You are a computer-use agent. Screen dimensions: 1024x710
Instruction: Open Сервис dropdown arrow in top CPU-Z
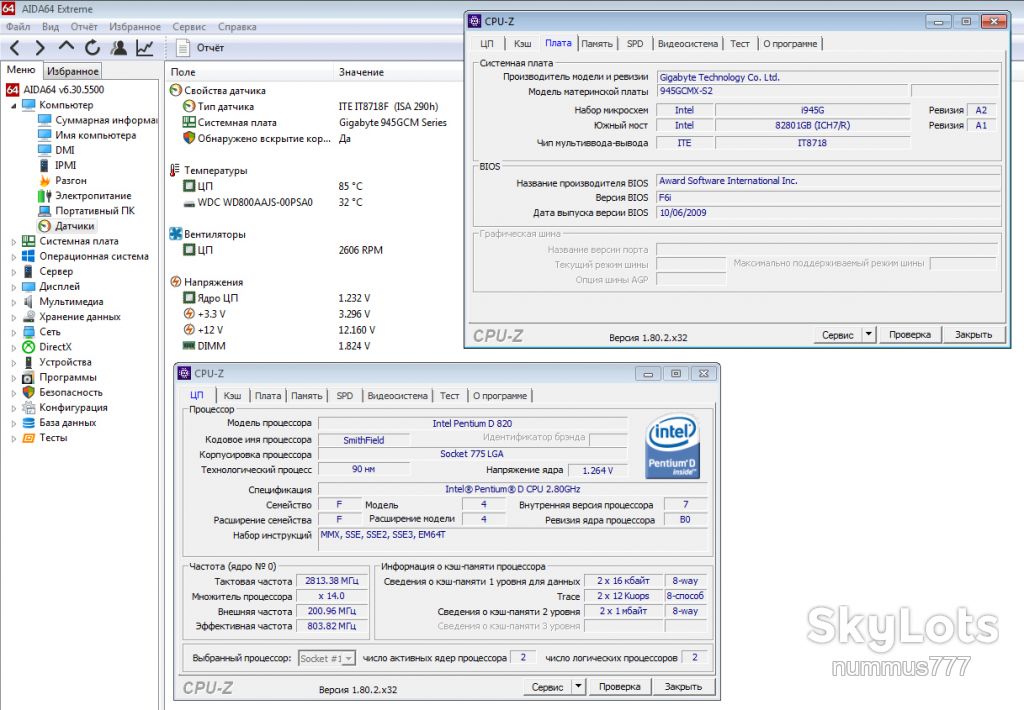click(x=869, y=334)
